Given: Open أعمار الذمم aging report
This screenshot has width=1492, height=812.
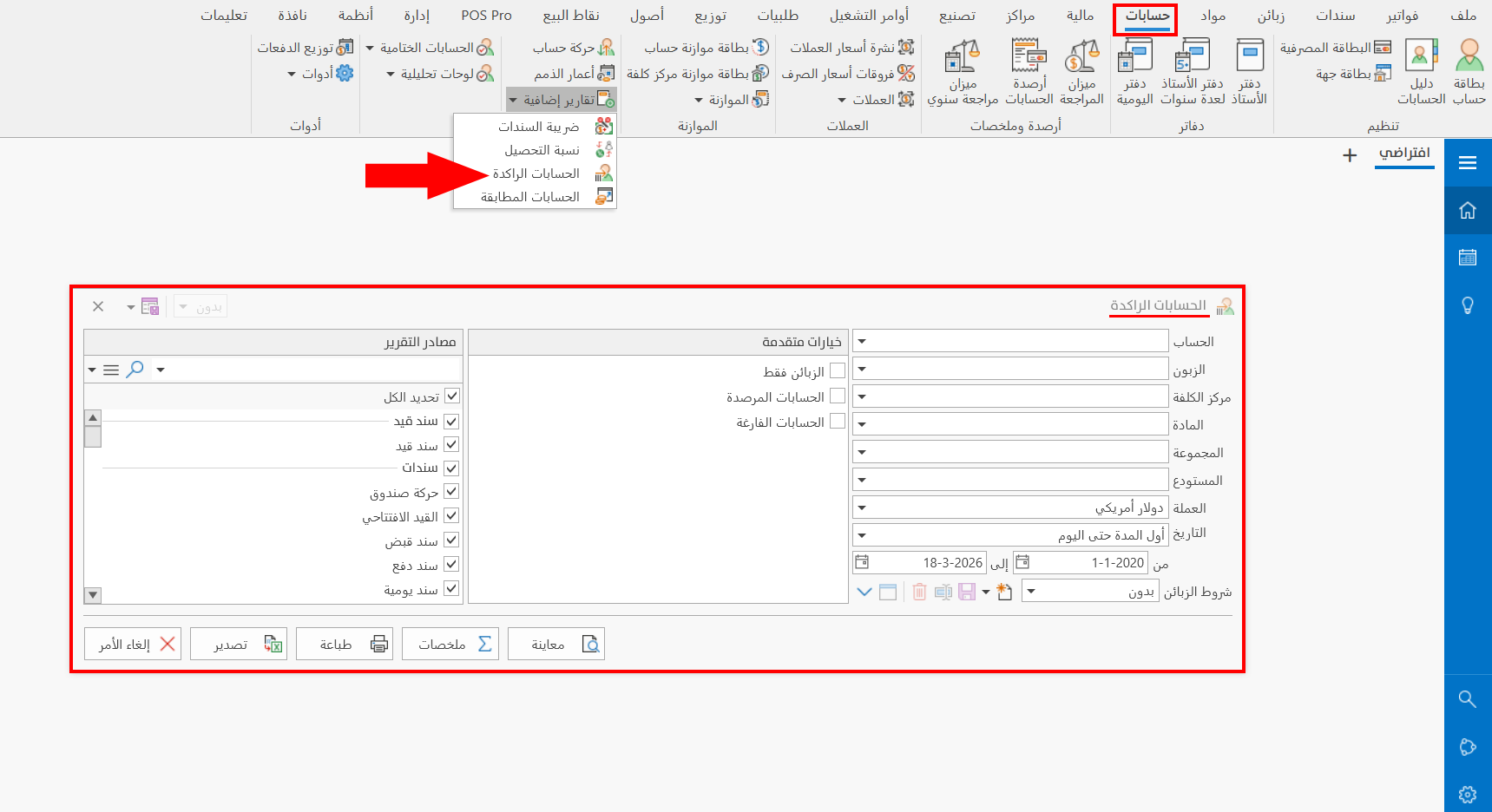Looking at the screenshot, I should 574,74.
